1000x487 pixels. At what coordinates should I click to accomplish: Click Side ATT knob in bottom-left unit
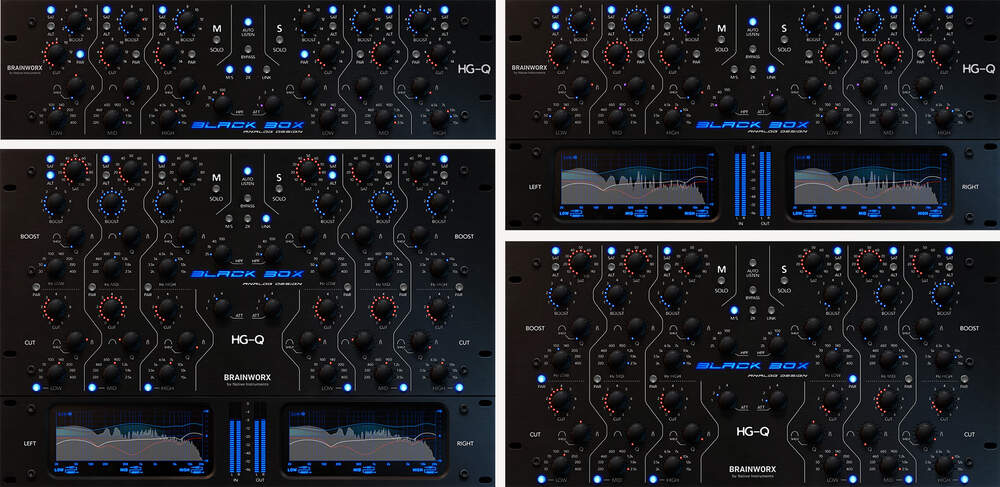point(272,308)
